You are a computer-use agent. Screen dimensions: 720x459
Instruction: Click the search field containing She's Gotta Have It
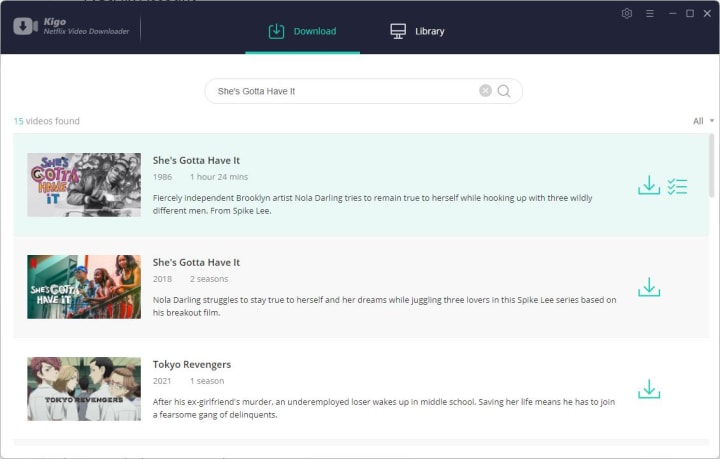(x=363, y=91)
